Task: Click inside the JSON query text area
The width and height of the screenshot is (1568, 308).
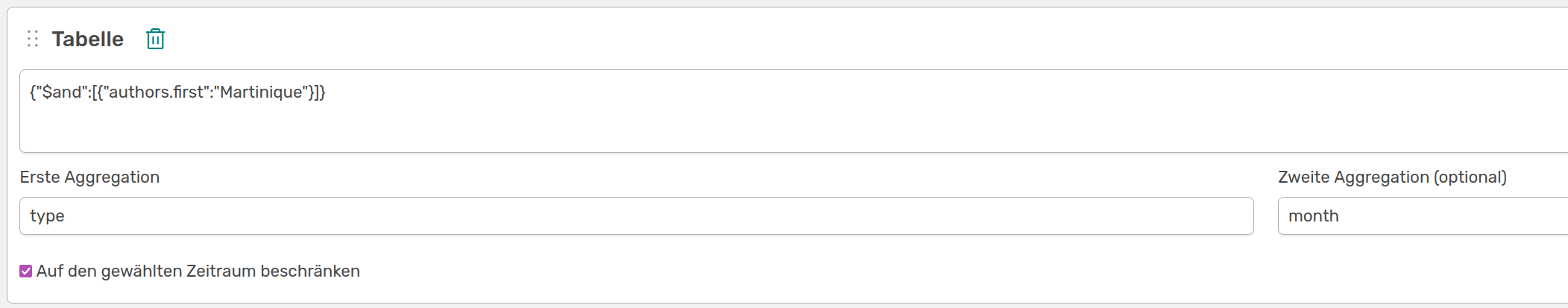Action: tap(794, 111)
